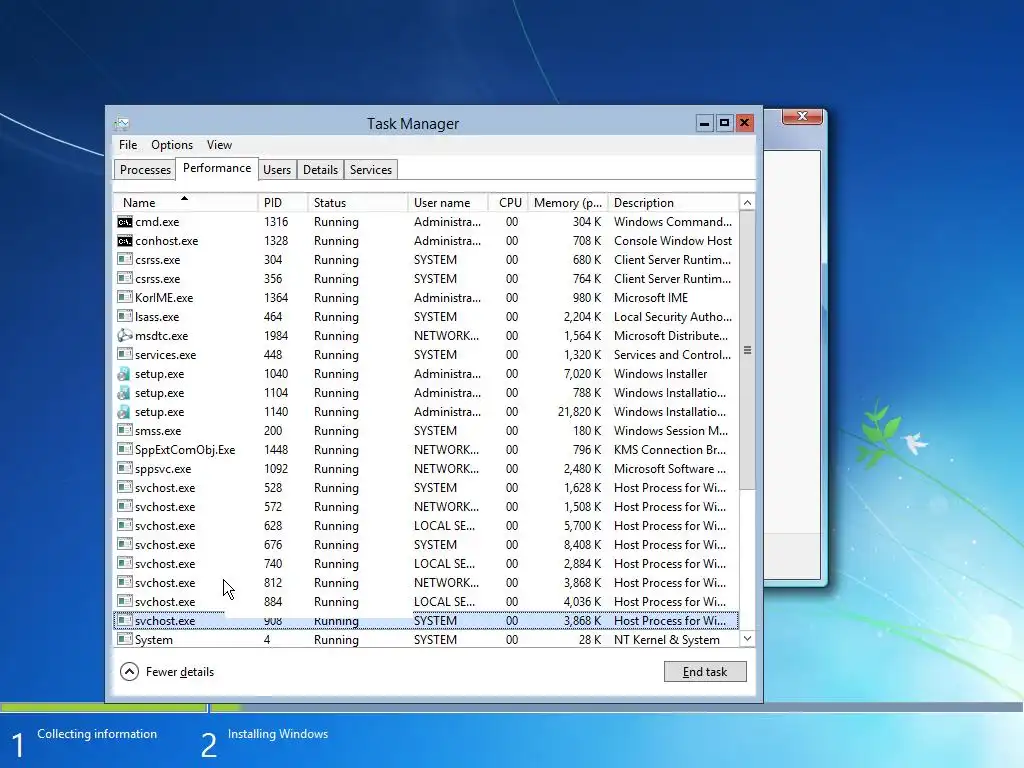Click the 8,408 K memory value
1024x768 pixels.
pos(582,544)
